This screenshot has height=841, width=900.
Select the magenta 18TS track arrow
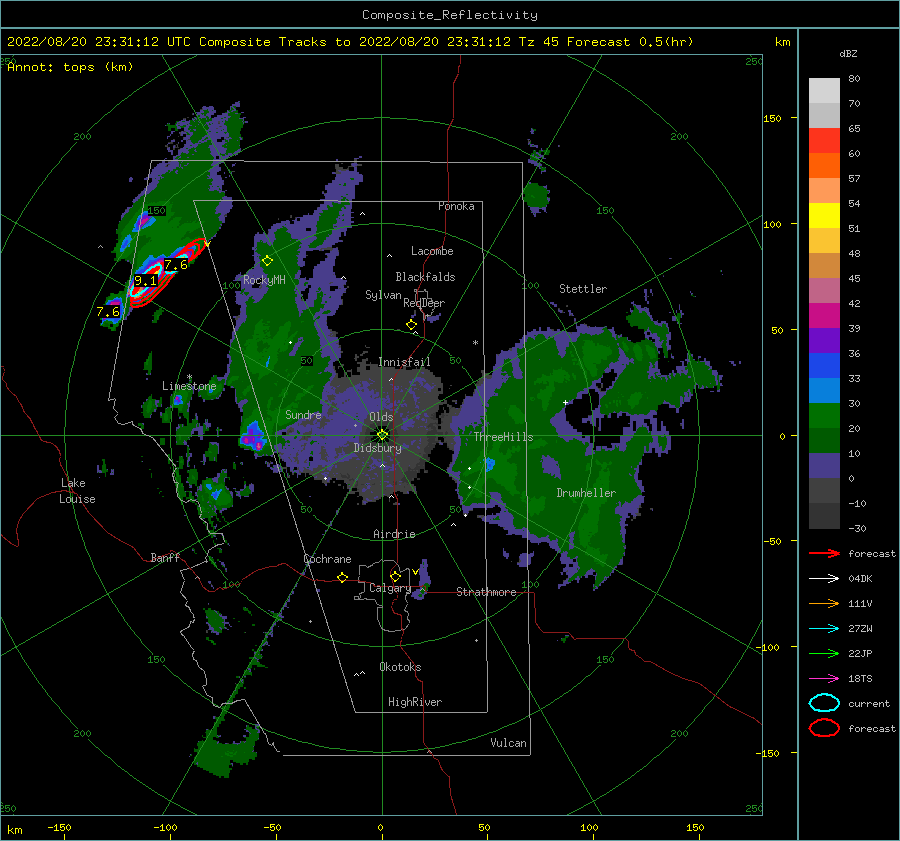click(x=824, y=679)
